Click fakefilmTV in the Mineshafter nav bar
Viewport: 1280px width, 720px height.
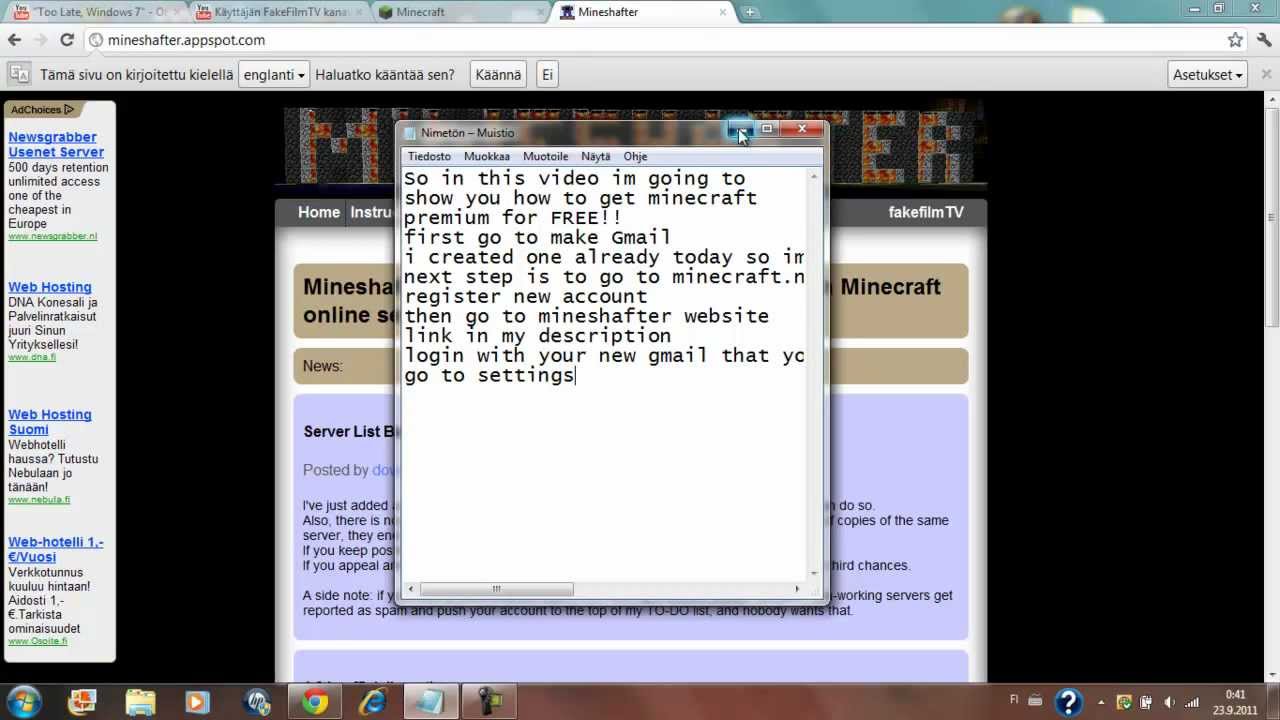926,212
